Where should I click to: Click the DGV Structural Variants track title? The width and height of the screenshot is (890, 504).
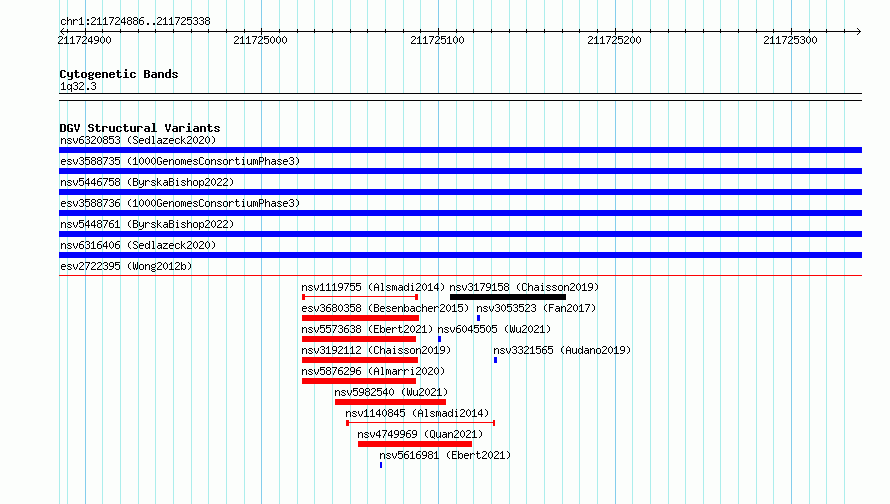tap(140, 128)
